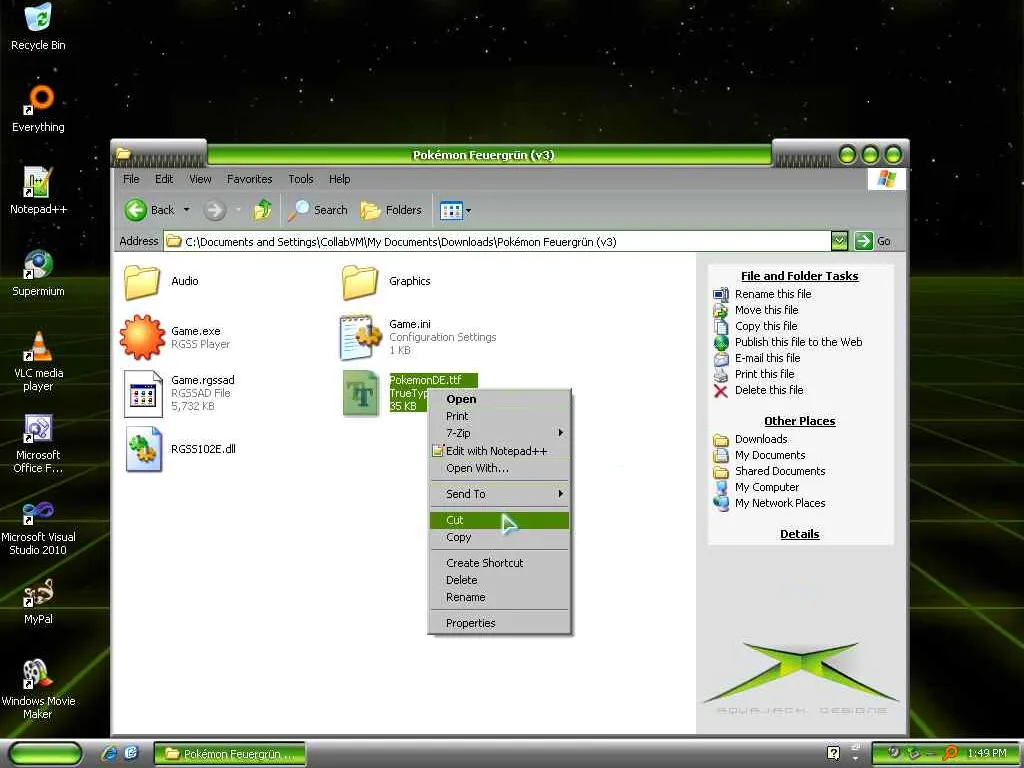
Task: Launch Microsoft Visual Studio 2010 shortcut
Action: click(x=38, y=526)
